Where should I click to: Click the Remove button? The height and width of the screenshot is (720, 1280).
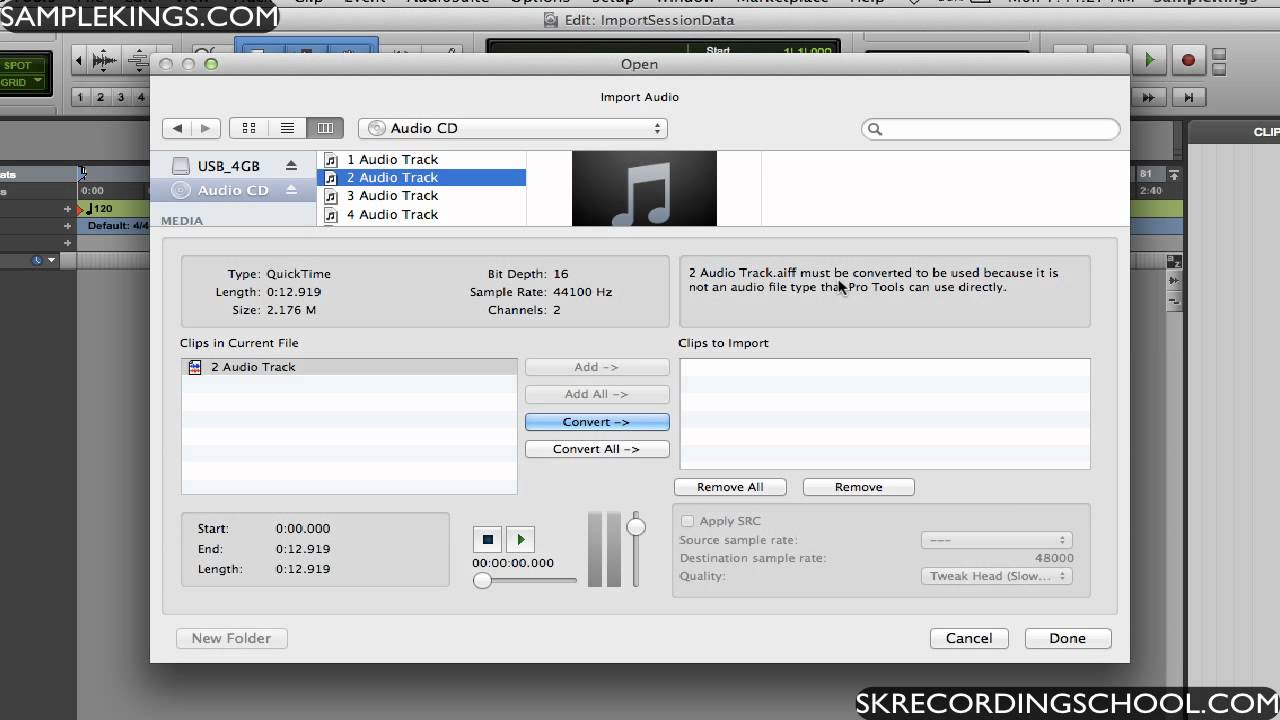pyautogui.click(x=859, y=487)
